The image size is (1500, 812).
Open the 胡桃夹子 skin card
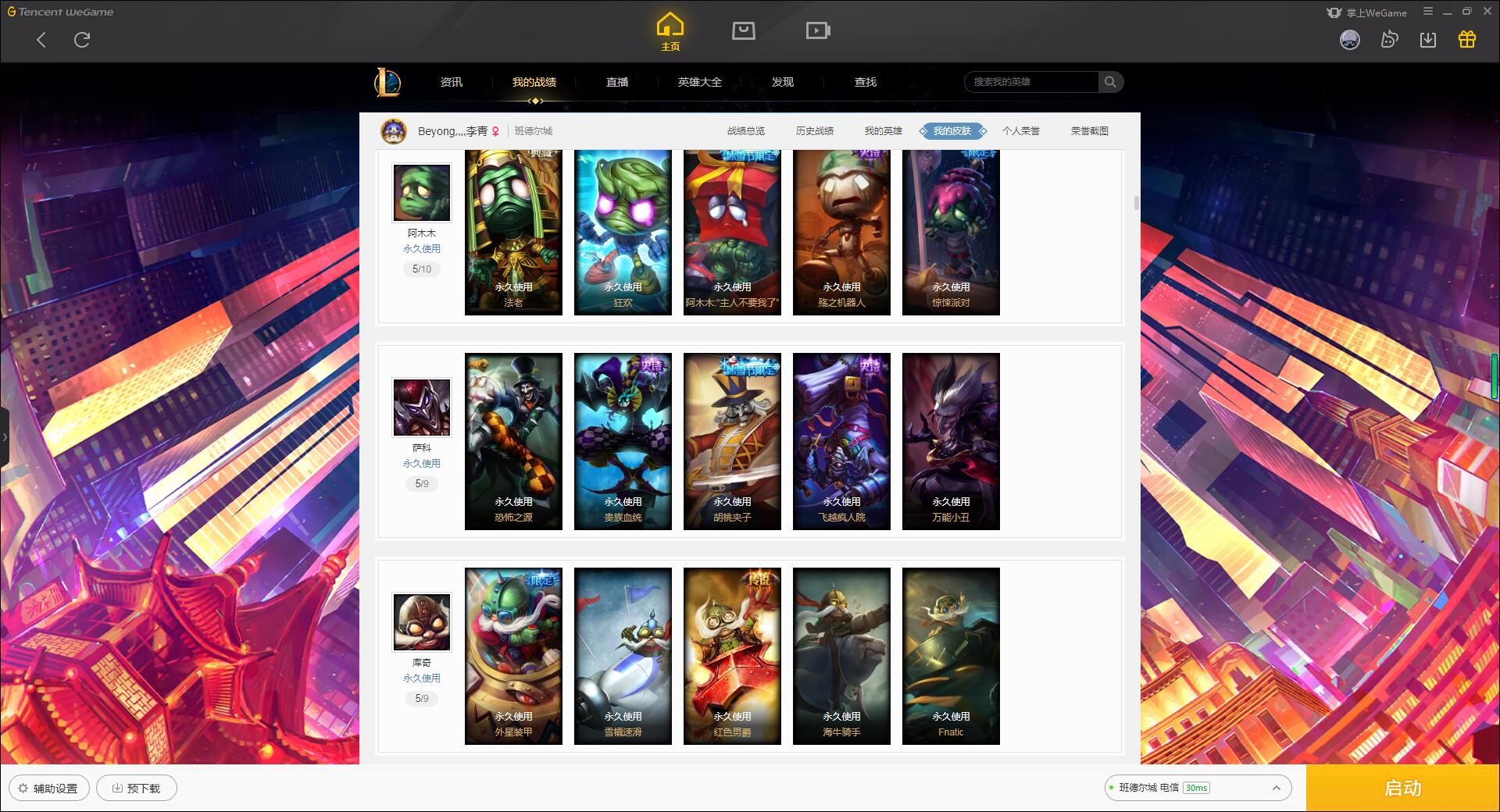pos(732,441)
